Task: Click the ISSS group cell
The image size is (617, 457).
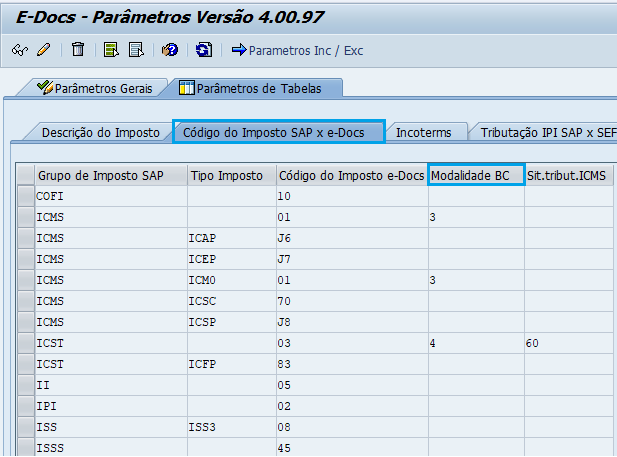Action: click(111, 448)
